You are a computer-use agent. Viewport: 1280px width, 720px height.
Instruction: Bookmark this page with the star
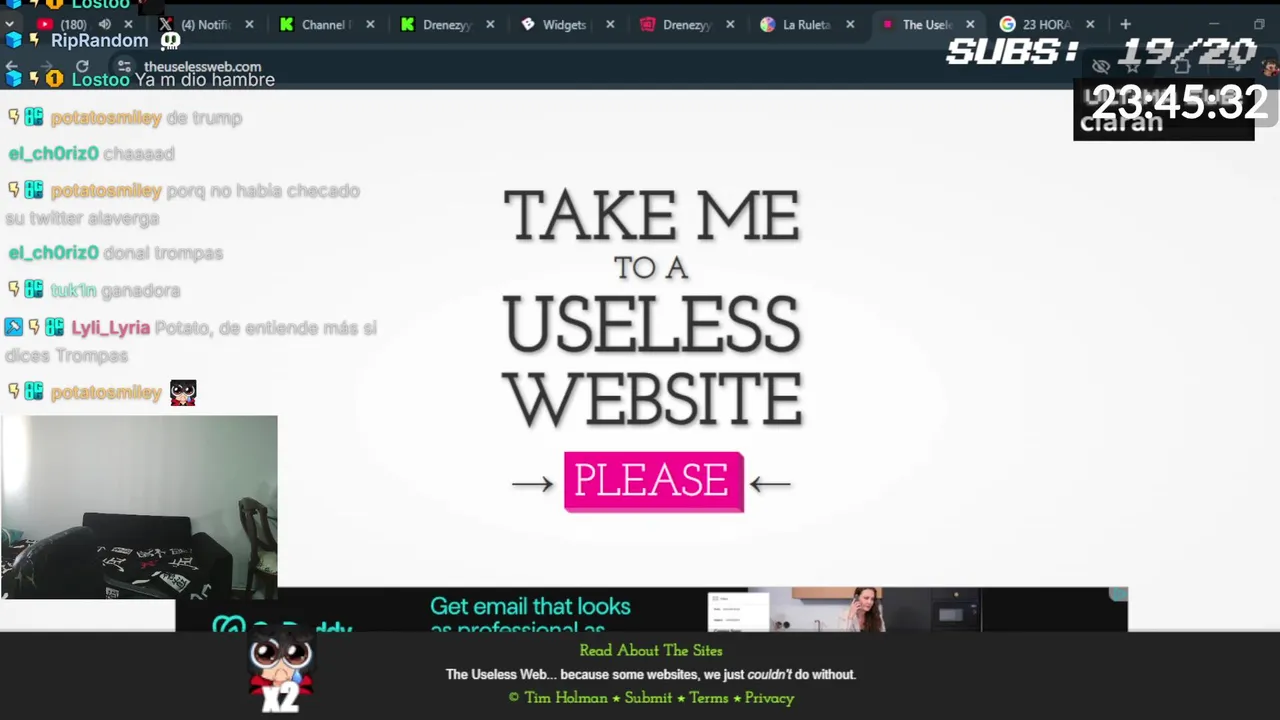1132,67
